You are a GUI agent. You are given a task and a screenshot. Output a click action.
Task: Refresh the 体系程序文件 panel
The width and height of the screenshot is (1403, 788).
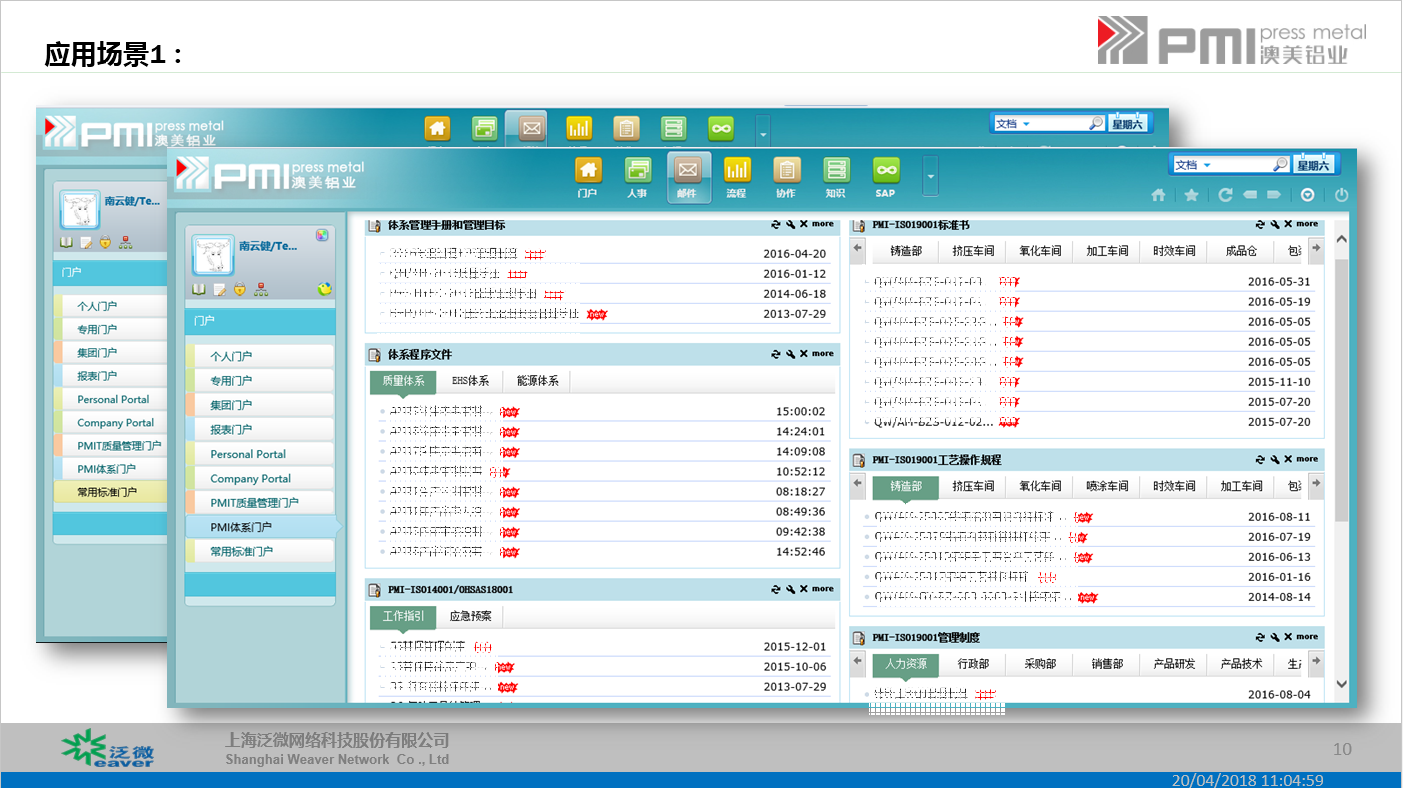775,354
